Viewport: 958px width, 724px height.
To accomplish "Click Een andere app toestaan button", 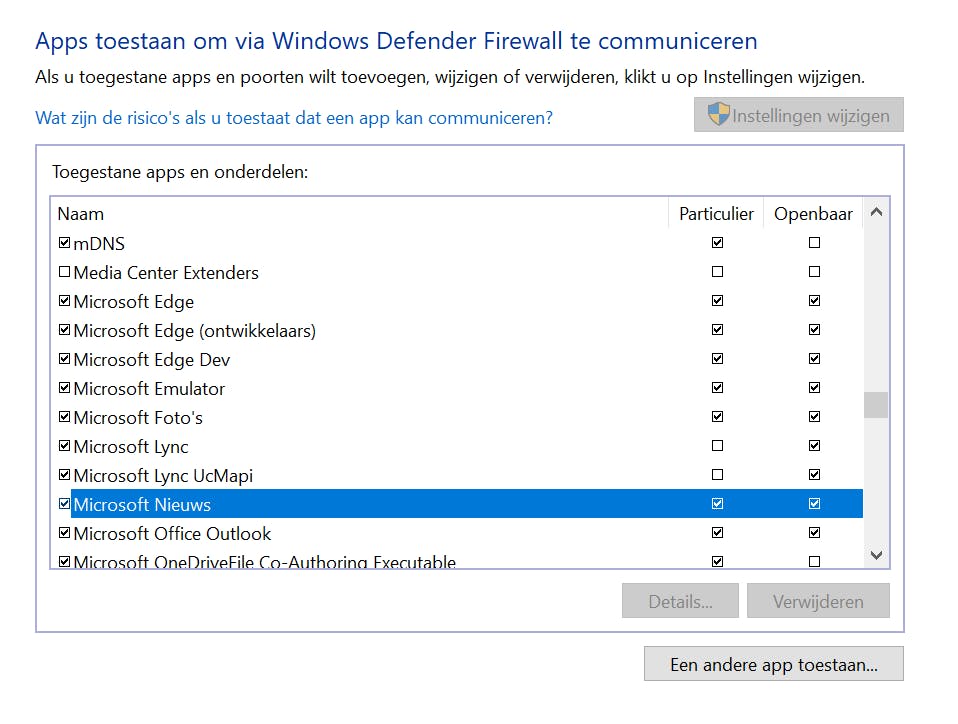I will (773, 665).
